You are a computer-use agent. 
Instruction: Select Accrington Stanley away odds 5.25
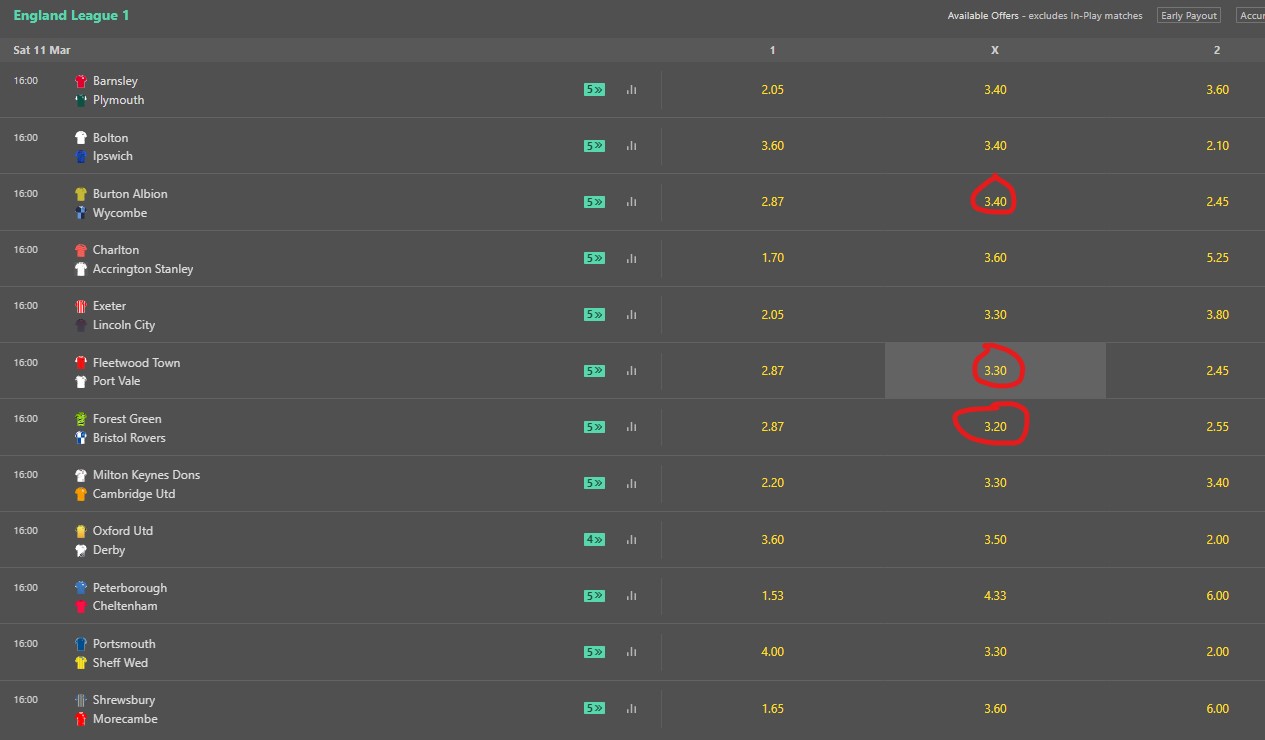(x=1217, y=258)
